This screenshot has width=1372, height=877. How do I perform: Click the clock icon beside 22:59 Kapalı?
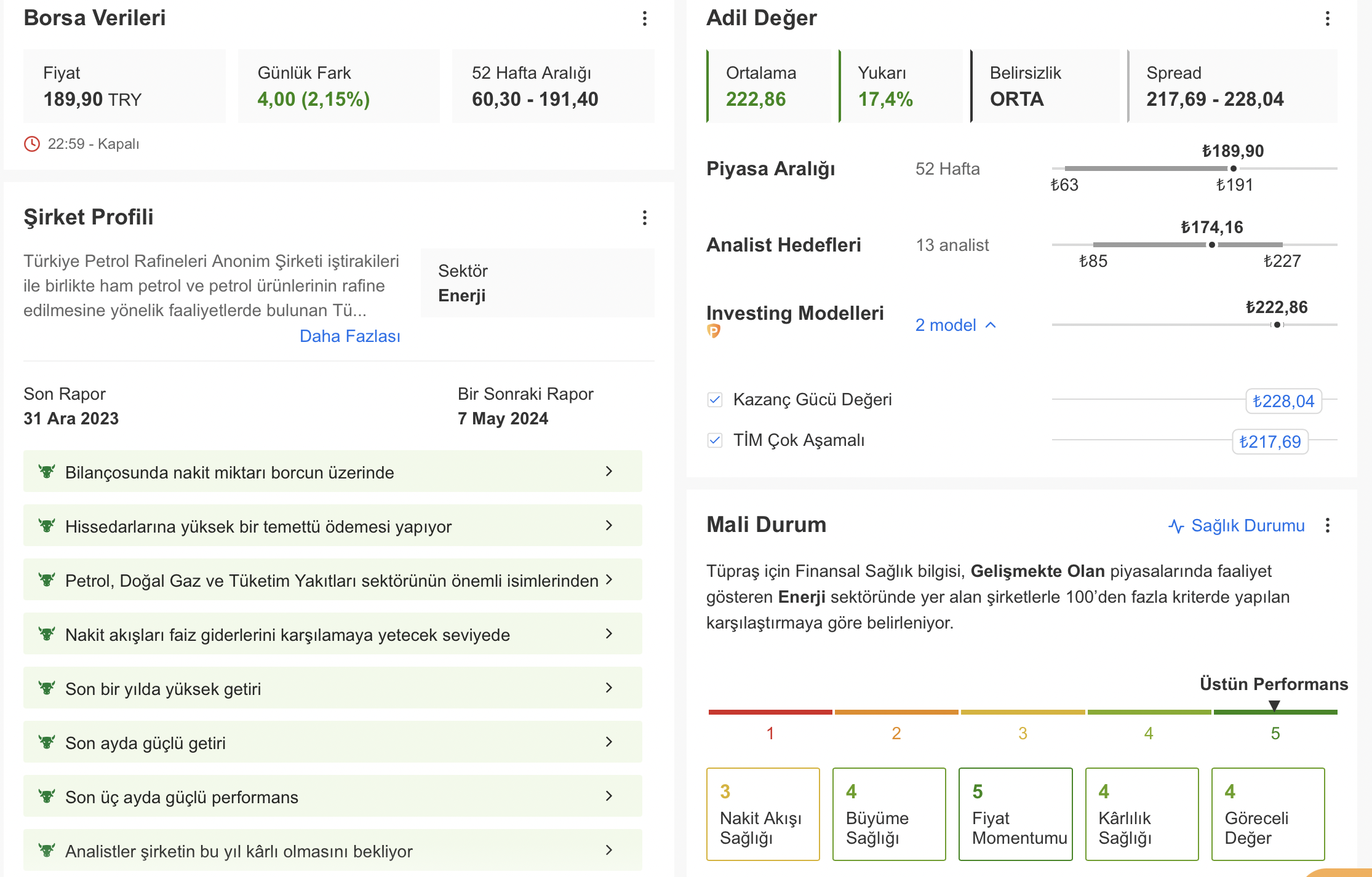(x=32, y=144)
